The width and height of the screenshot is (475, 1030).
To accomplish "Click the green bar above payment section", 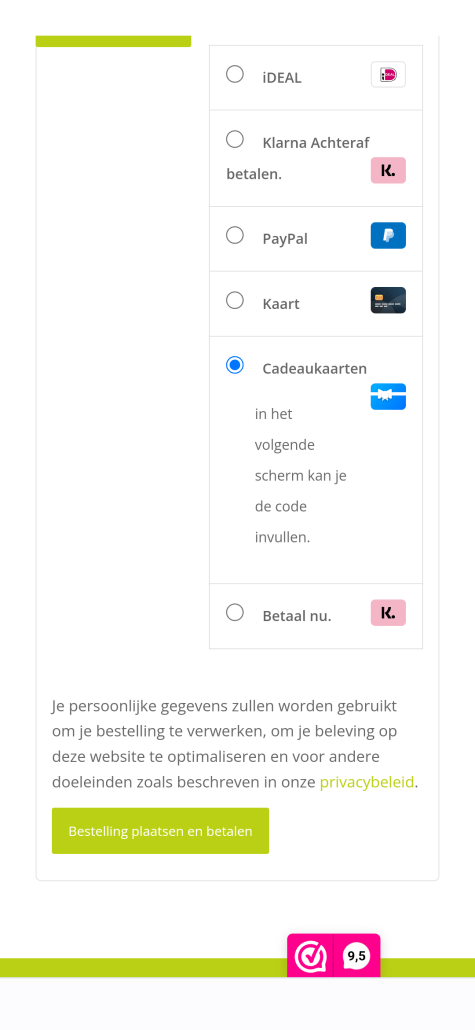I will coord(113,41).
